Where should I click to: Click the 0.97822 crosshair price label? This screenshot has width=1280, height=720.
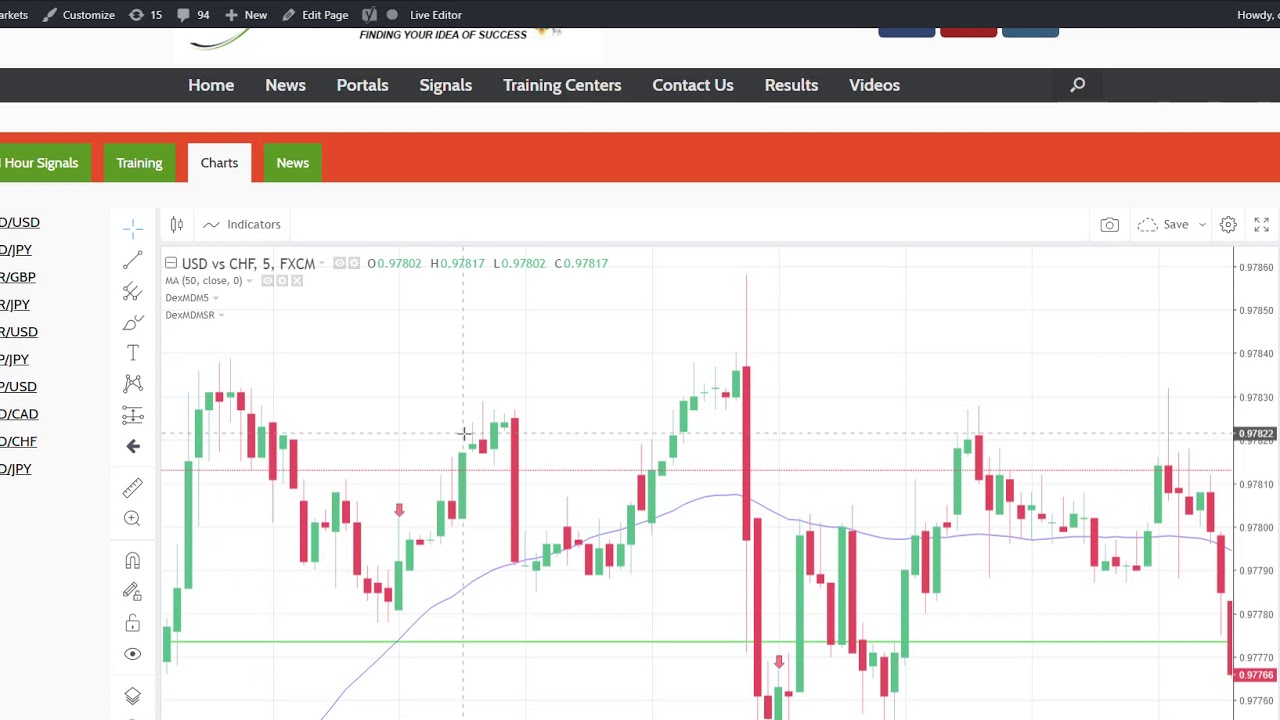point(1255,435)
